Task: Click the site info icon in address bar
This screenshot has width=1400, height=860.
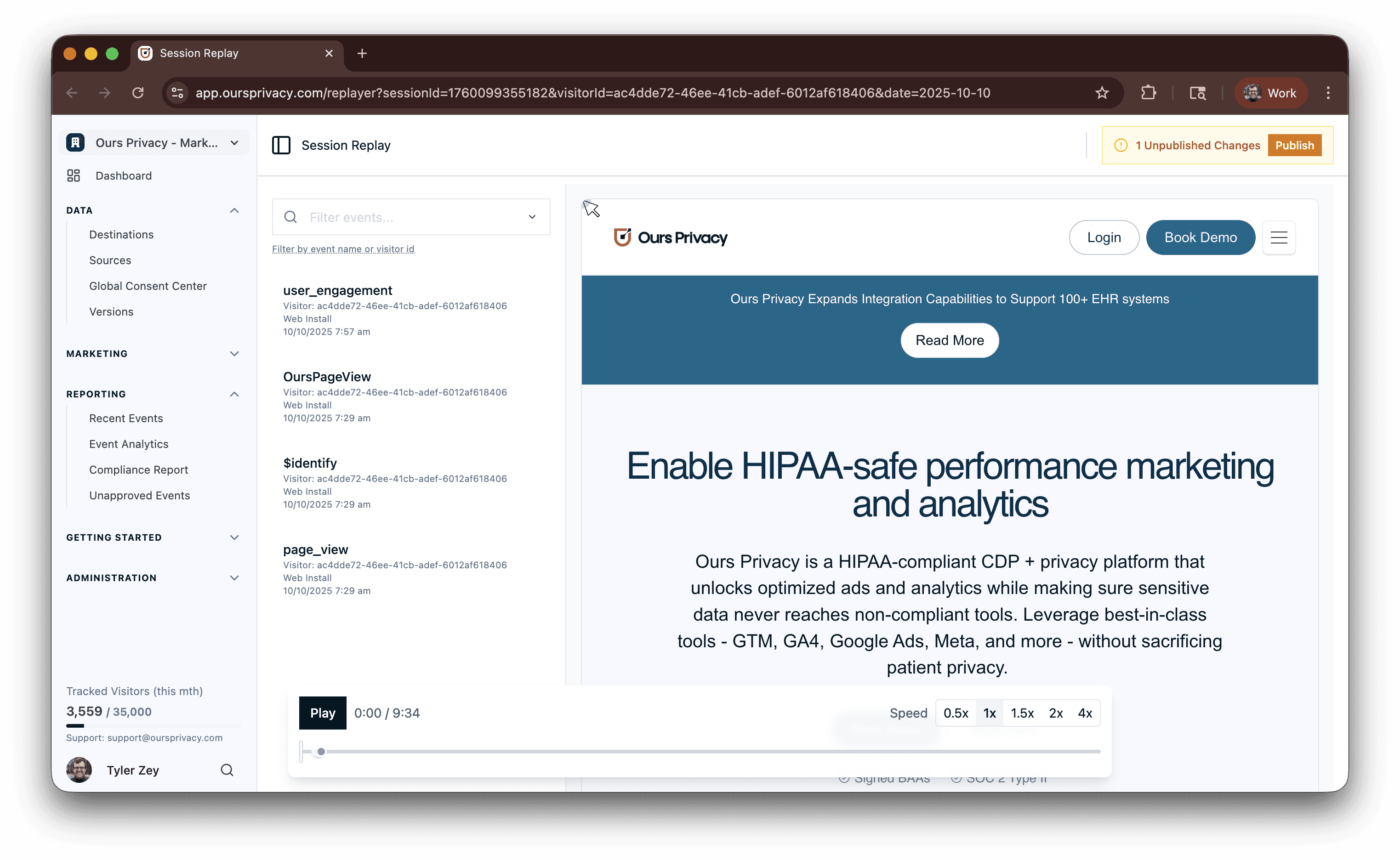Action: [x=177, y=93]
